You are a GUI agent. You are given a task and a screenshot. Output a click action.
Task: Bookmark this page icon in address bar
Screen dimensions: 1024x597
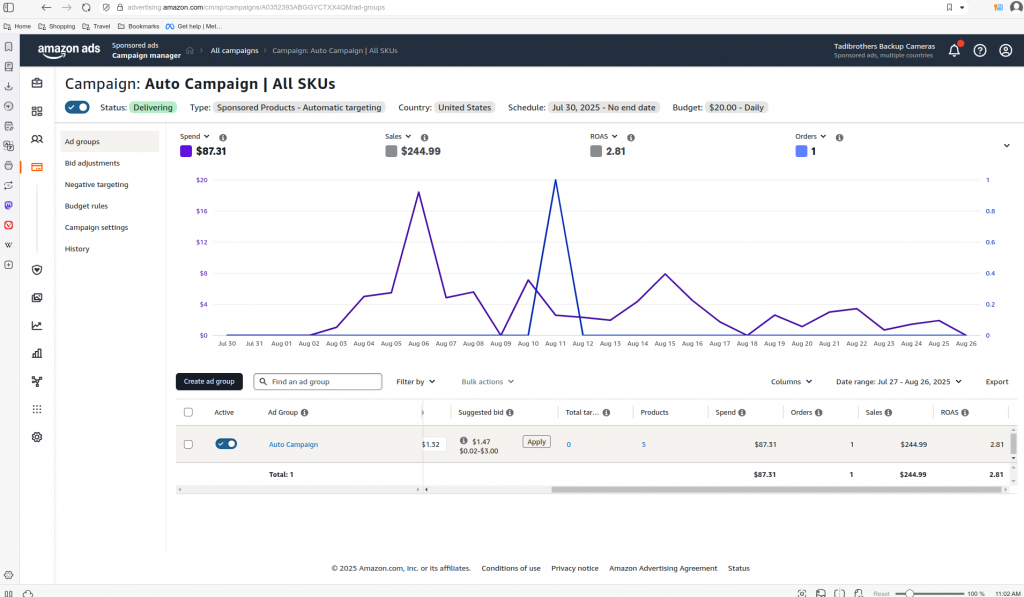pos(949,7)
